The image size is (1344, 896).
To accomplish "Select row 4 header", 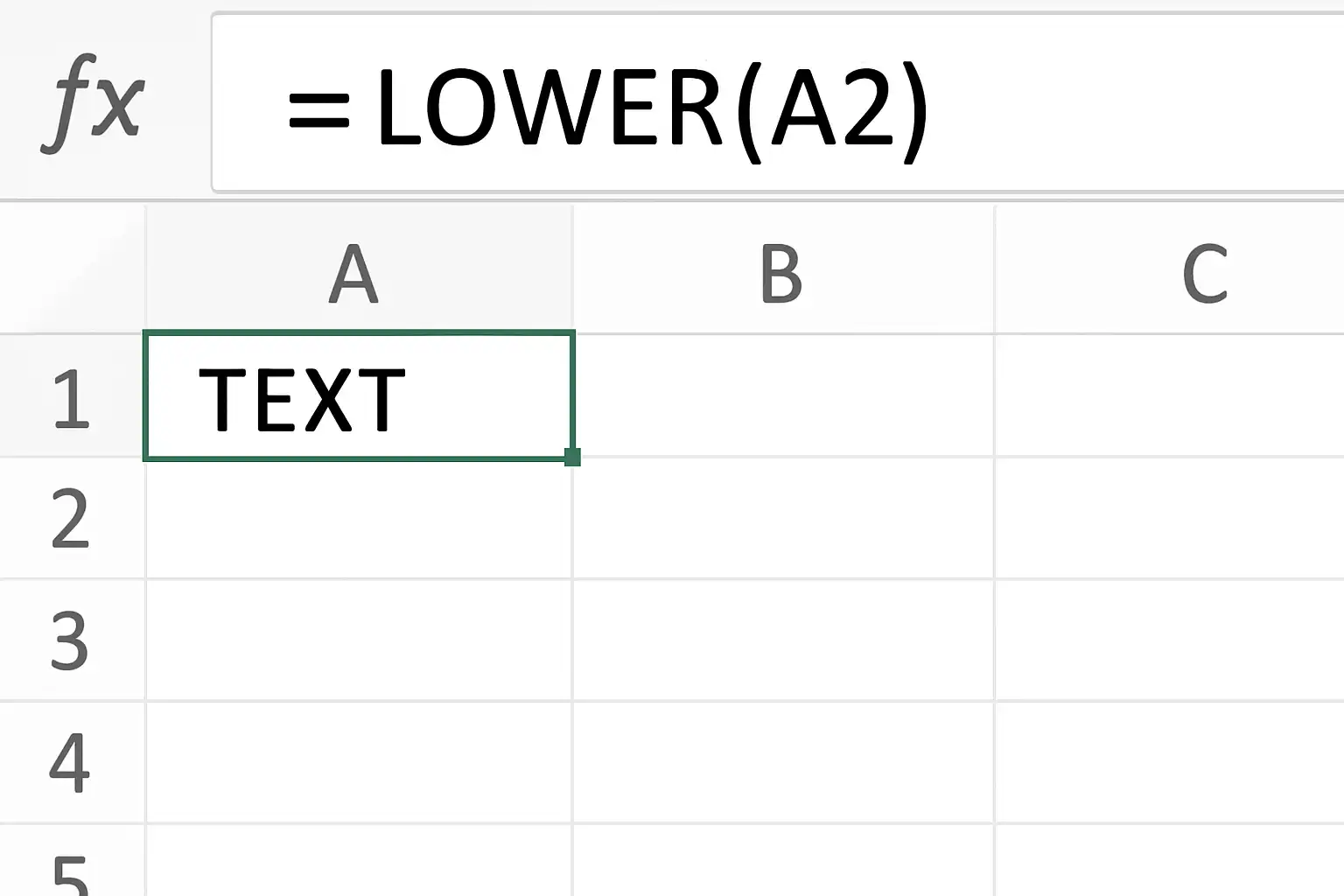I will tap(72, 761).
